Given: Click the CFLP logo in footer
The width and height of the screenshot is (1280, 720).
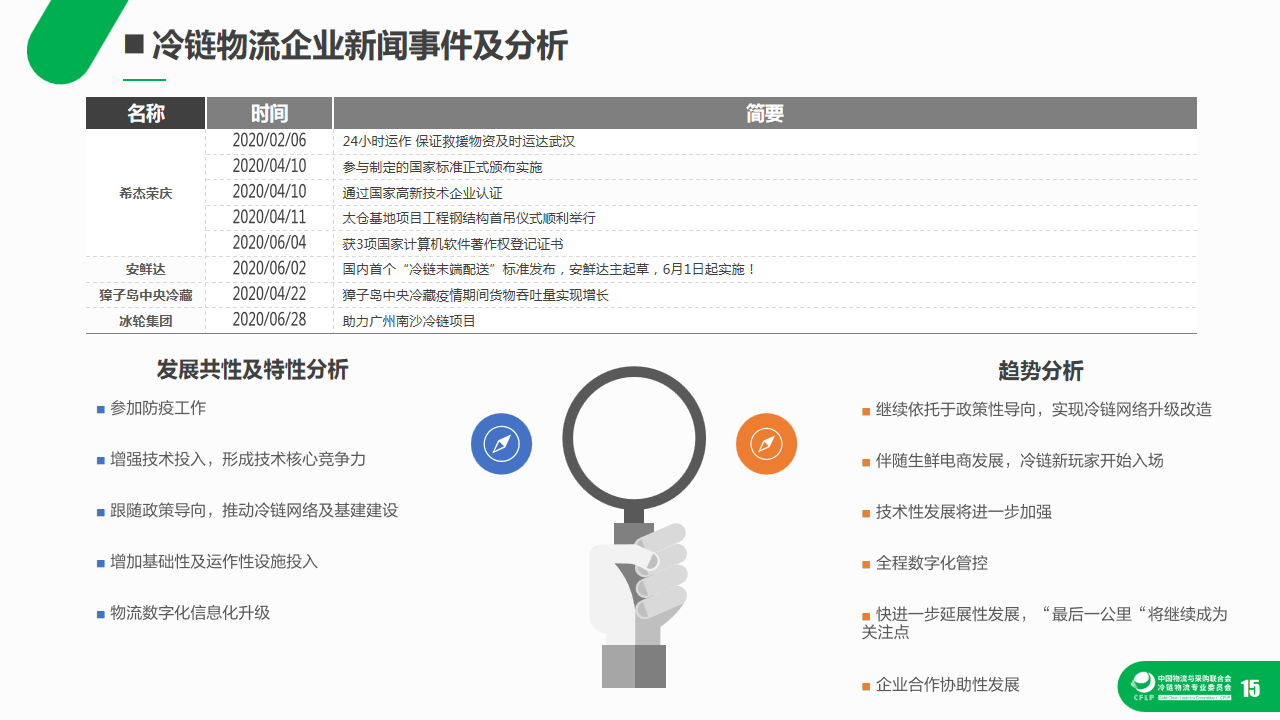Looking at the screenshot, I should tap(1142, 686).
